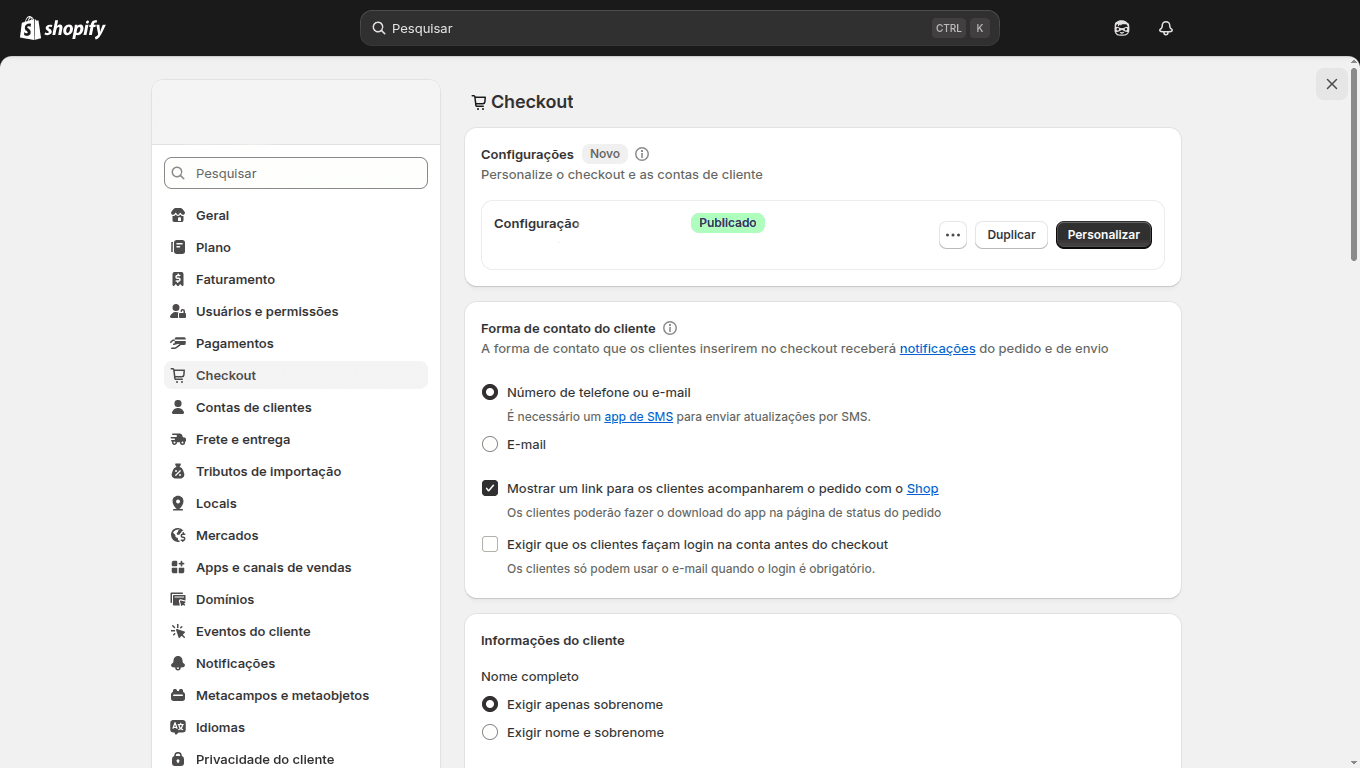Screen dimensions: 1360x768
Task: Open the Idiomas settings section
Action: (x=221, y=727)
